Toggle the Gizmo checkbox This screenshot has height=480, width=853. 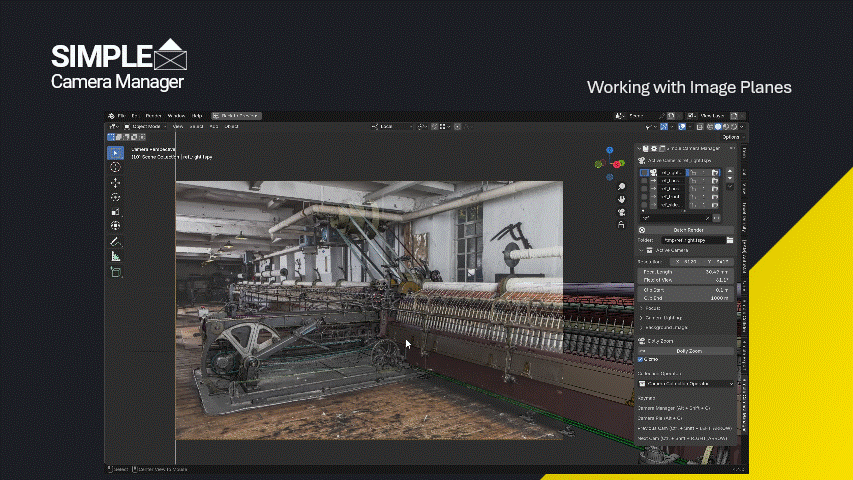(641, 360)
